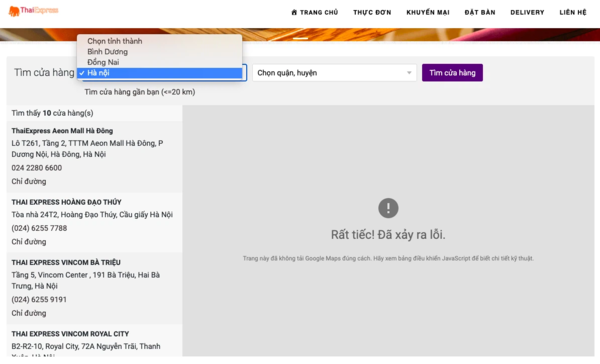Open THỰC ĐƠN menu
Screen dimensions: 600x364
[372, 13]
